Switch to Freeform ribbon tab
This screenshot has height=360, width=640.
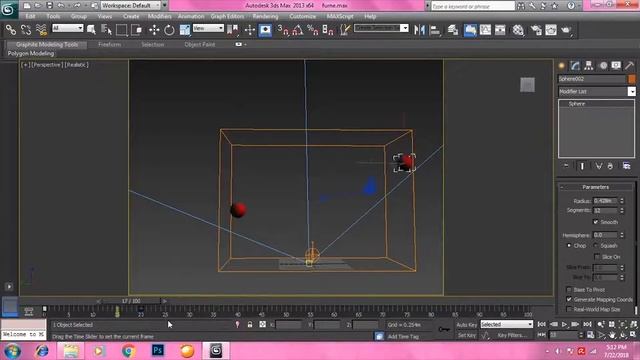109,44
